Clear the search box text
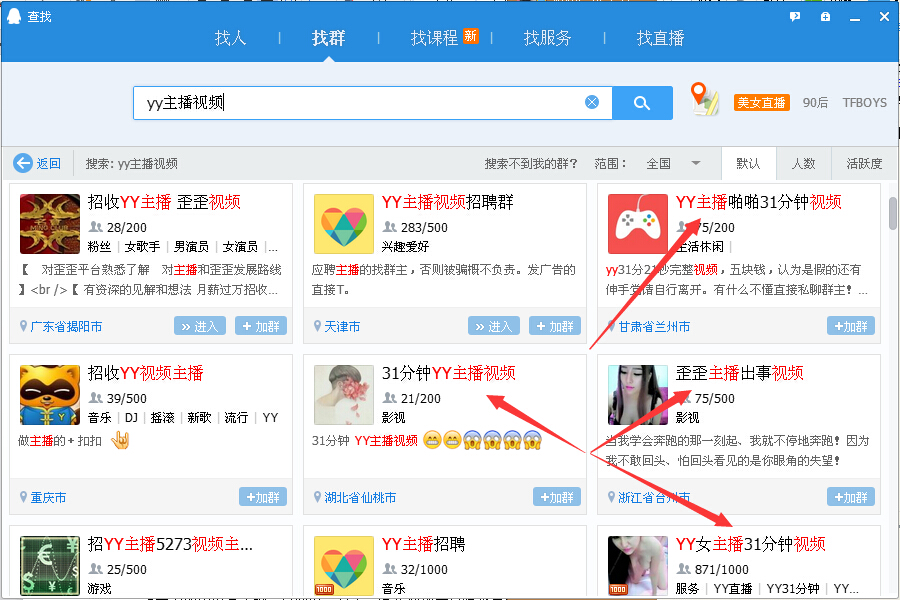The image size is (900, 600). pos(592,102)
